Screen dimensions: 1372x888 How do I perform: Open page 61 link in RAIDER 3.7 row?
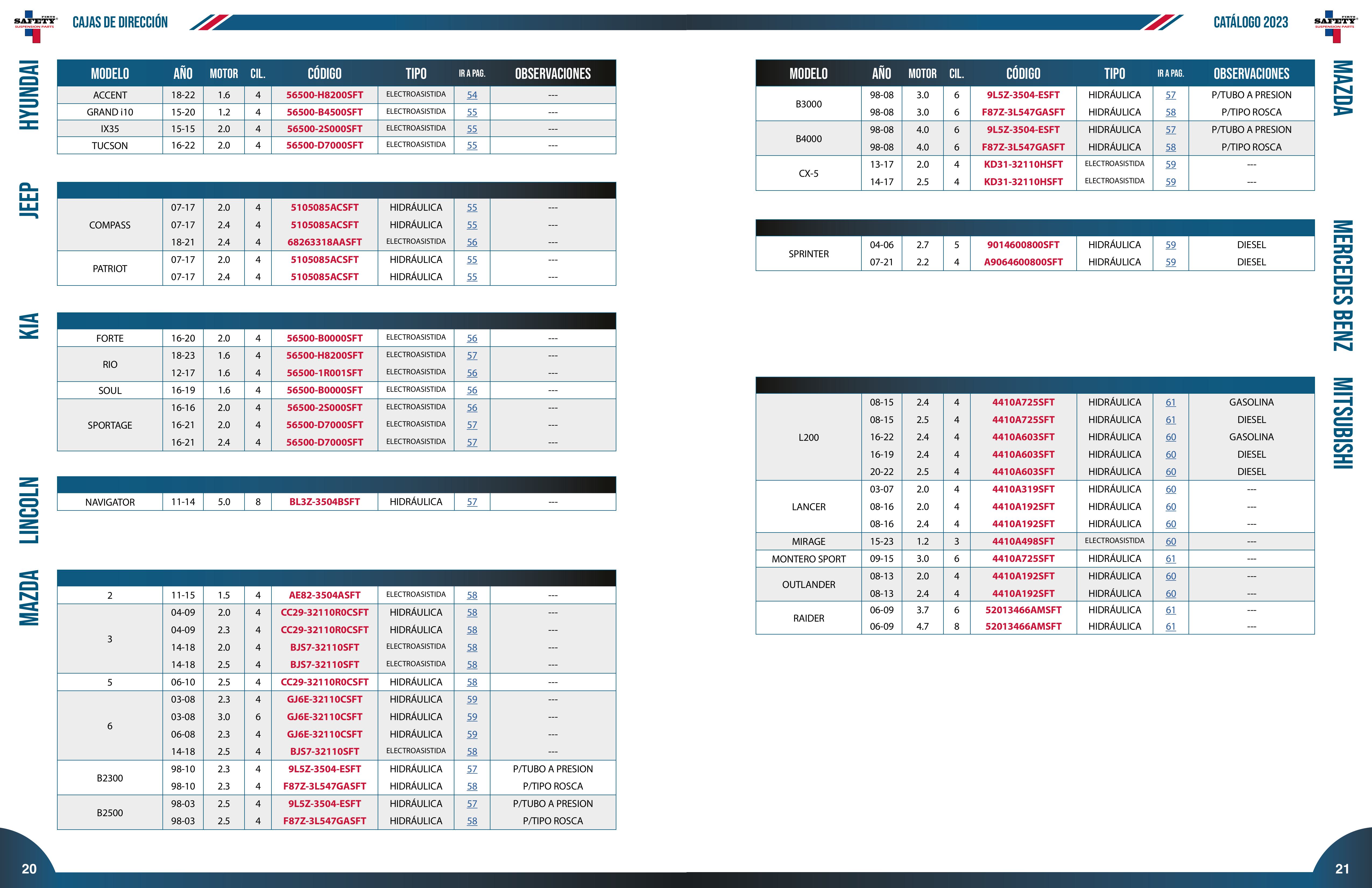pyautogui.click(x=1171, y=610)
